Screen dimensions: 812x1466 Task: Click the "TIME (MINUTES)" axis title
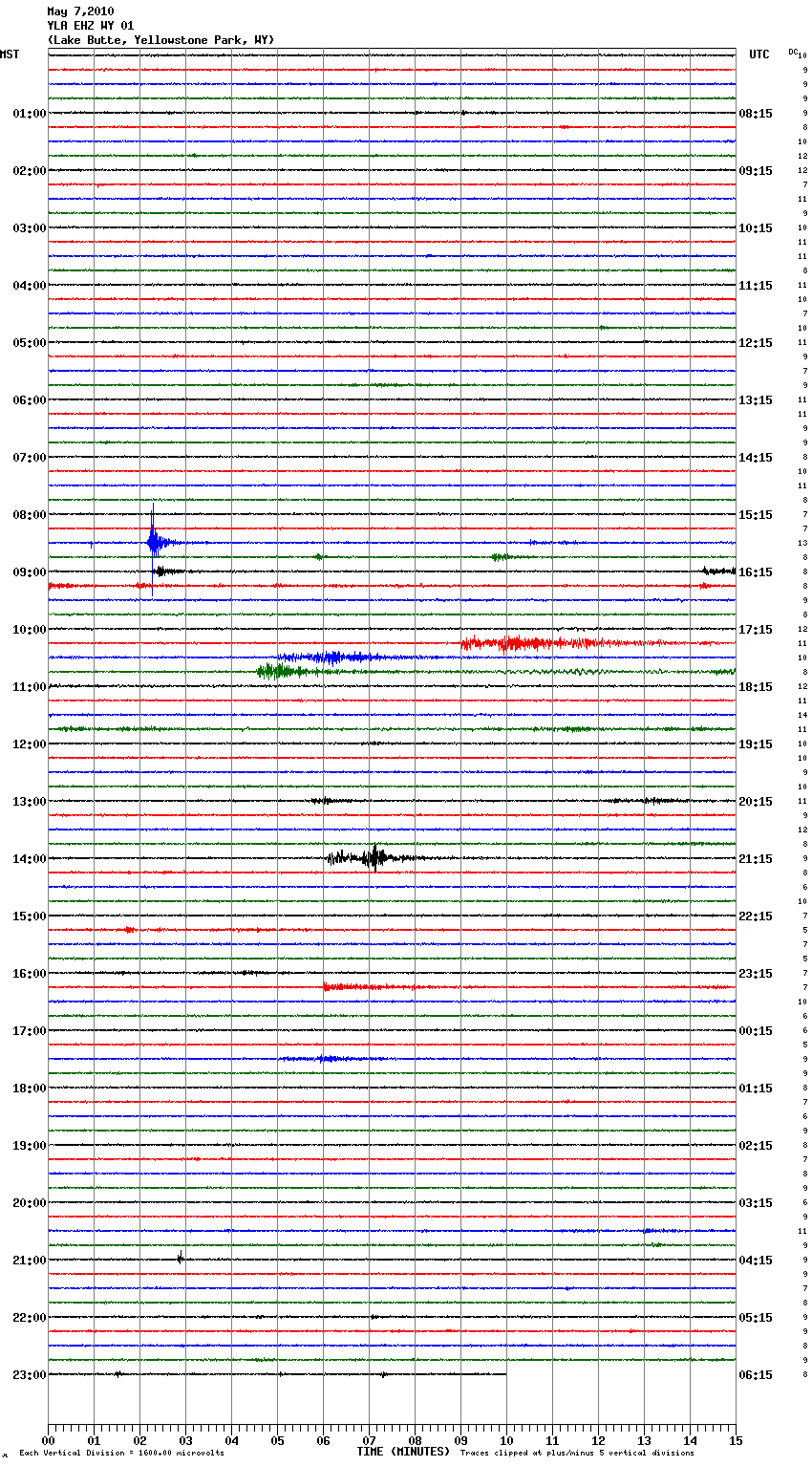tap(403, 1452)
